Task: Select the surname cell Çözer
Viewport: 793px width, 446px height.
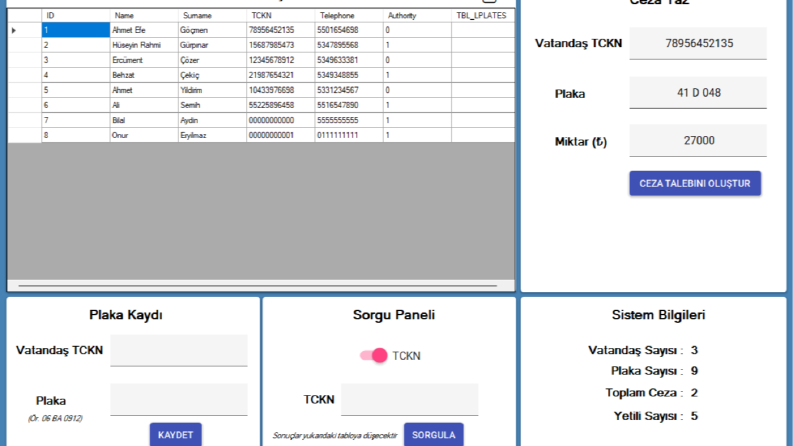Action: tap(212, 60)
